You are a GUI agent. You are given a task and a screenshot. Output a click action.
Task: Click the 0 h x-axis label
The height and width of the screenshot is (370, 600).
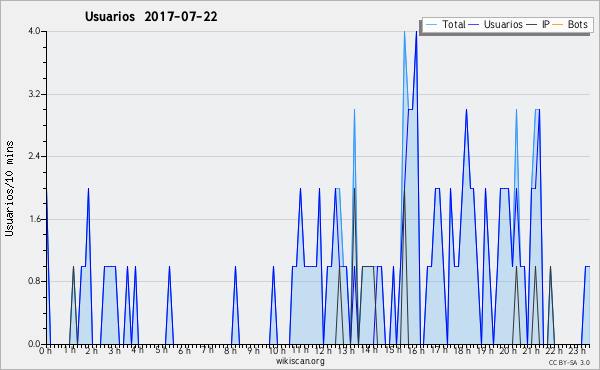click(x=45, y=351)
